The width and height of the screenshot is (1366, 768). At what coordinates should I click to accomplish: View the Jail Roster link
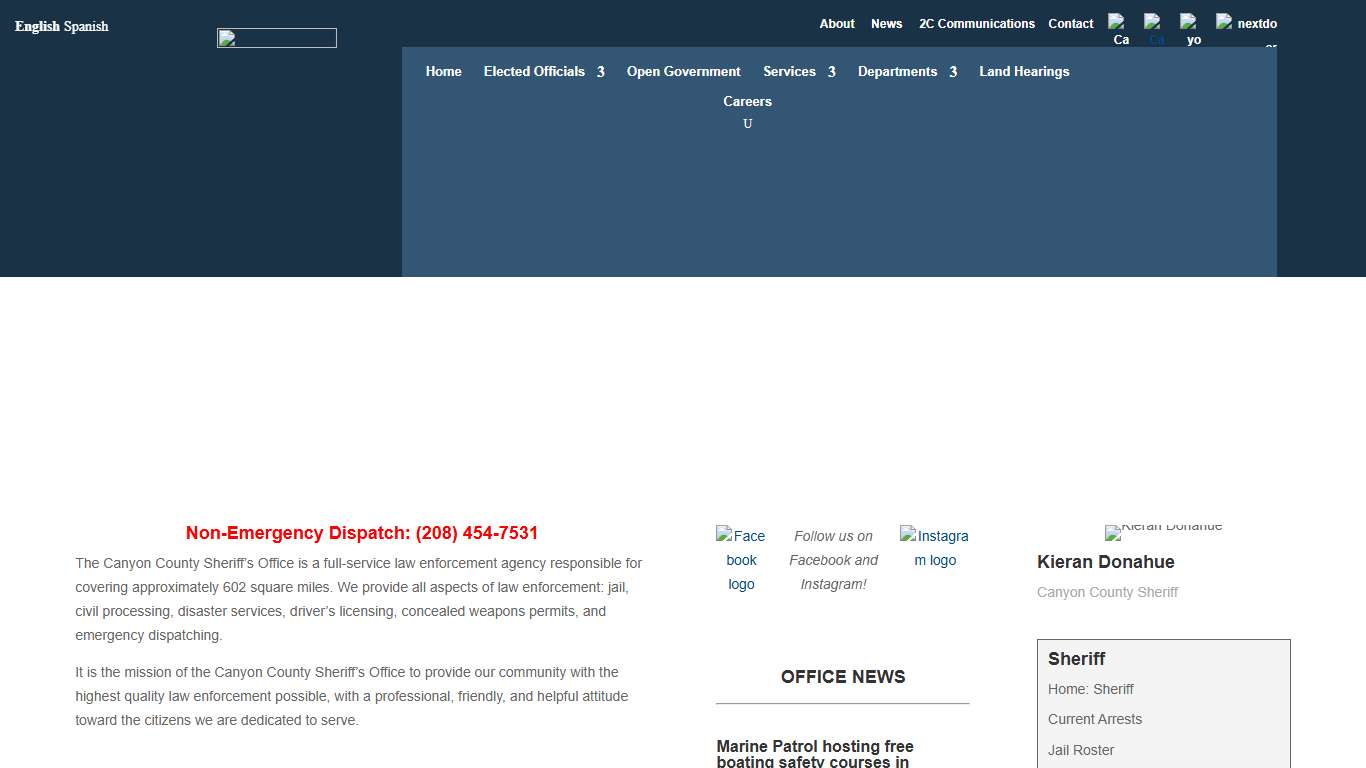pos(1080,750)
